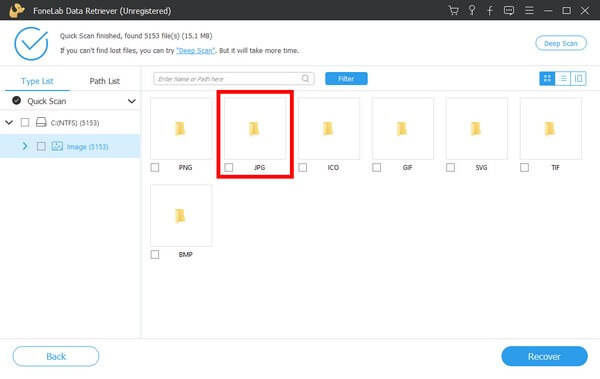Check the C:(NTFS) drive checkbox
The height and width of the screenshot is (379, 600).
[25, 122]
